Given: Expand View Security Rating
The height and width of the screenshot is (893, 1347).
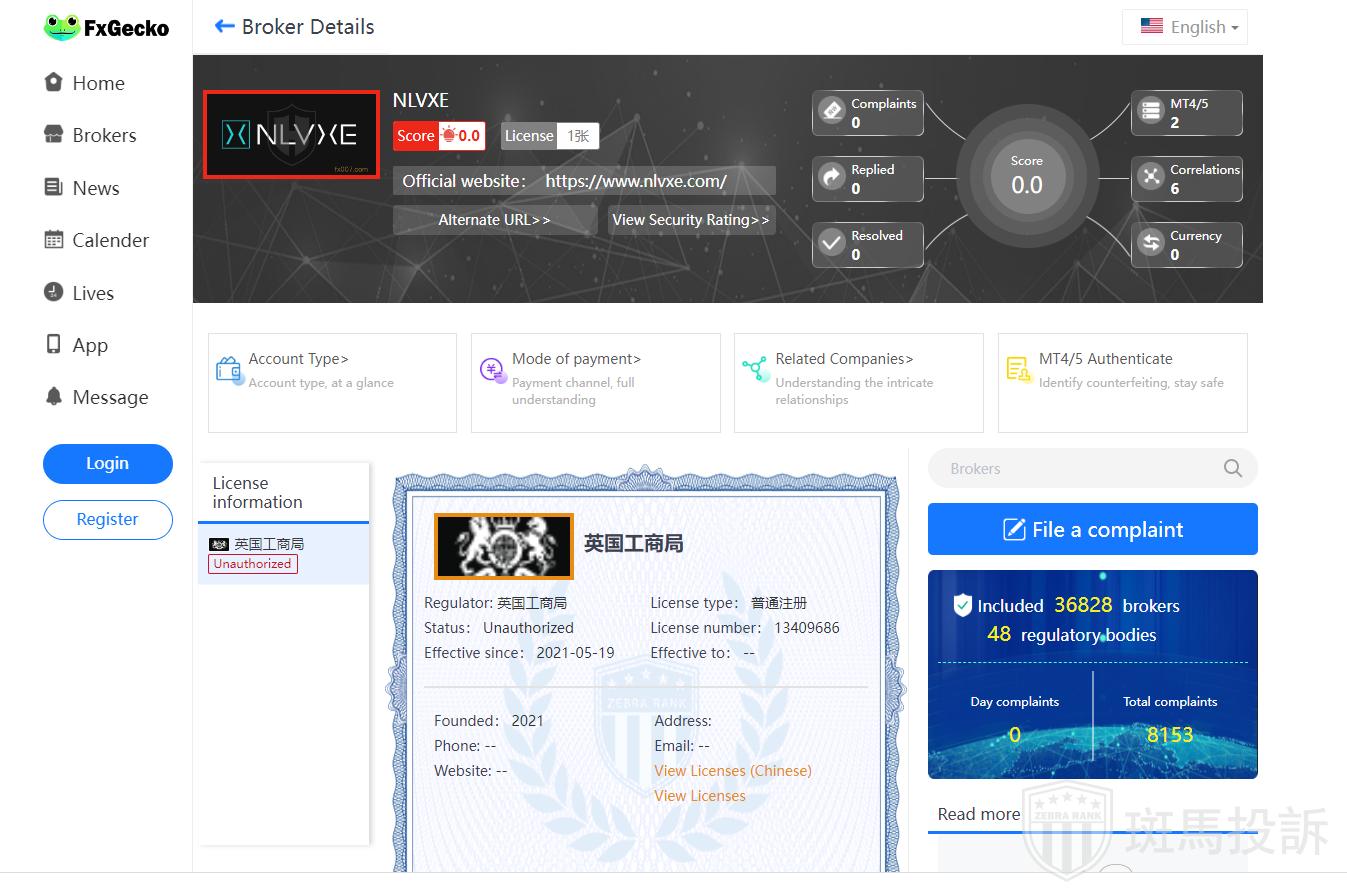Looking at the screenshot, I should (x=691, y=220).
